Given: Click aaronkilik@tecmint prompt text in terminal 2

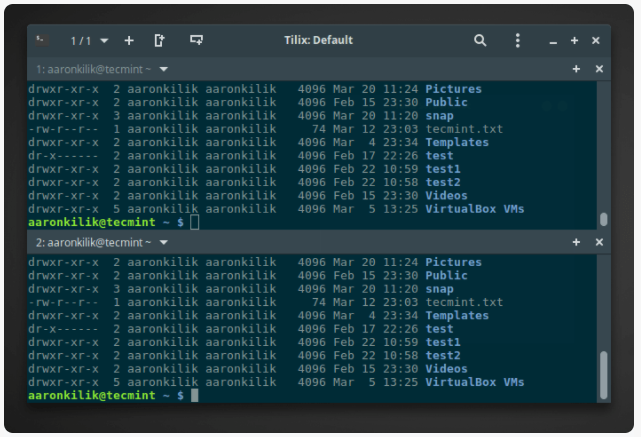Looking at the screenshot, I should [92, 395].
